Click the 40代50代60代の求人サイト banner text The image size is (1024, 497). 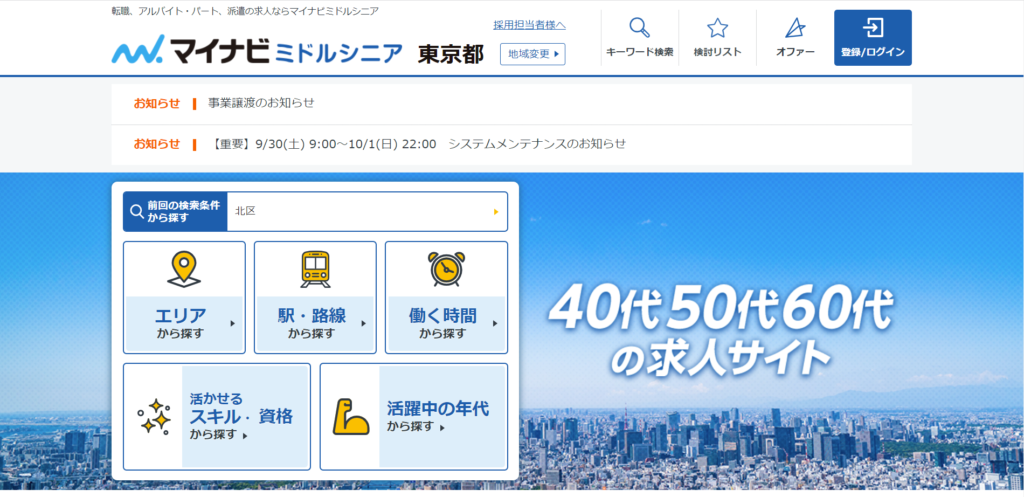pyautogui.click(x=719, y=332)
